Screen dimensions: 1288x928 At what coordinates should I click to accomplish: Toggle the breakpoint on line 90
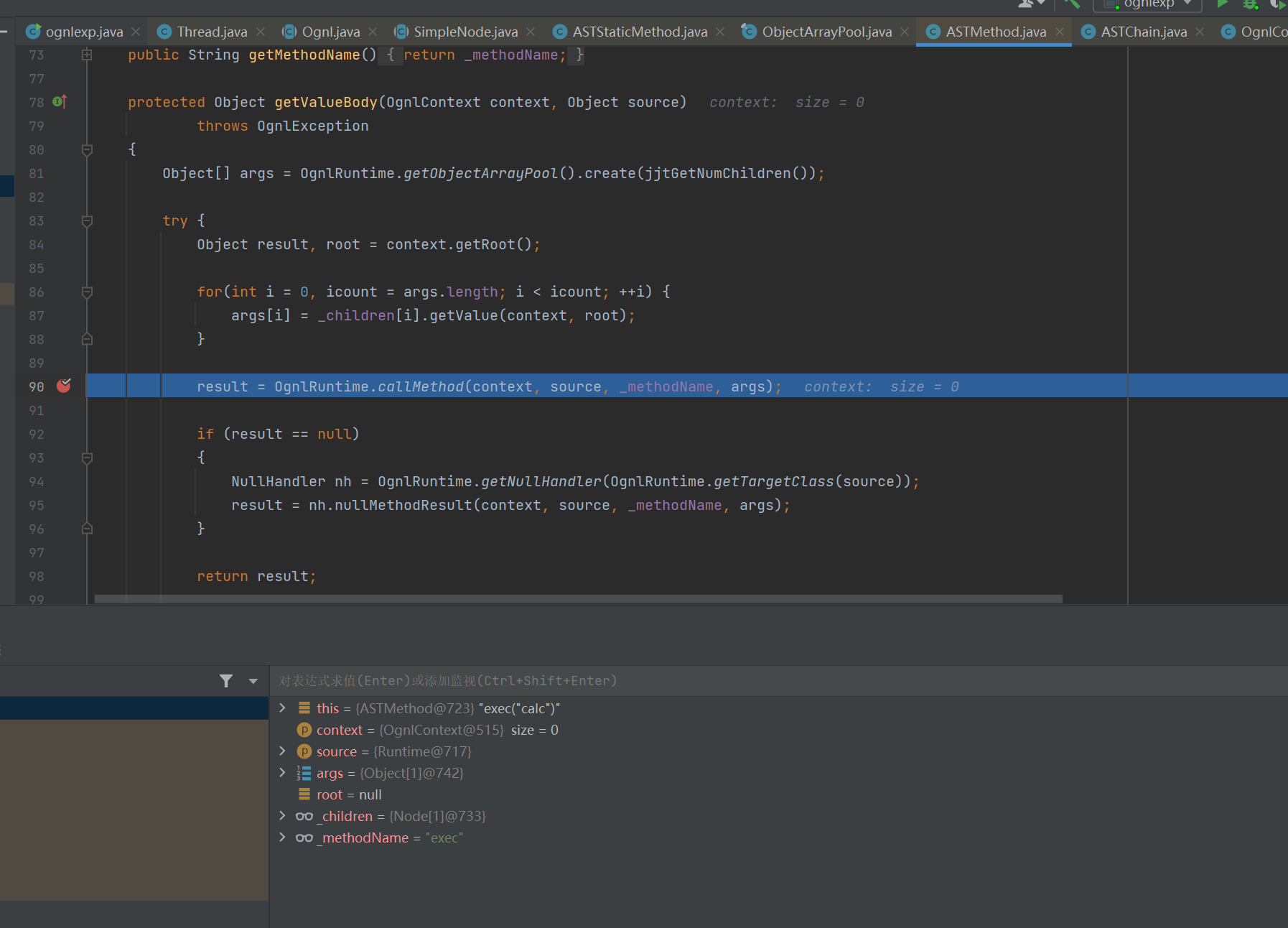64,386
